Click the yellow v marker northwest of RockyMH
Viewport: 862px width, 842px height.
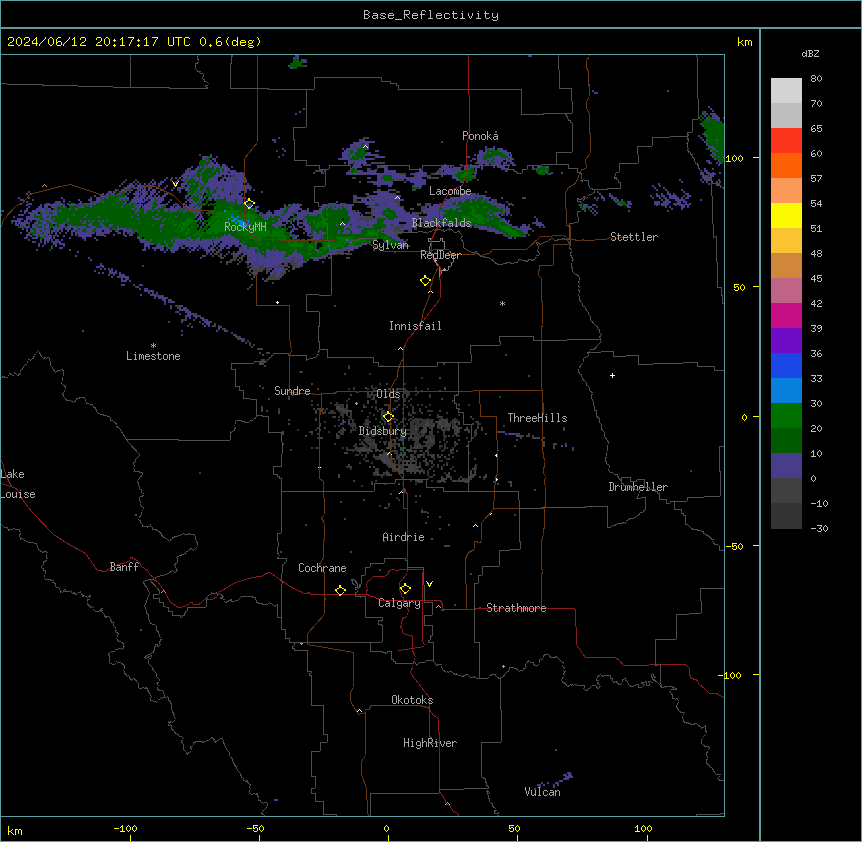tap(175, 184)
